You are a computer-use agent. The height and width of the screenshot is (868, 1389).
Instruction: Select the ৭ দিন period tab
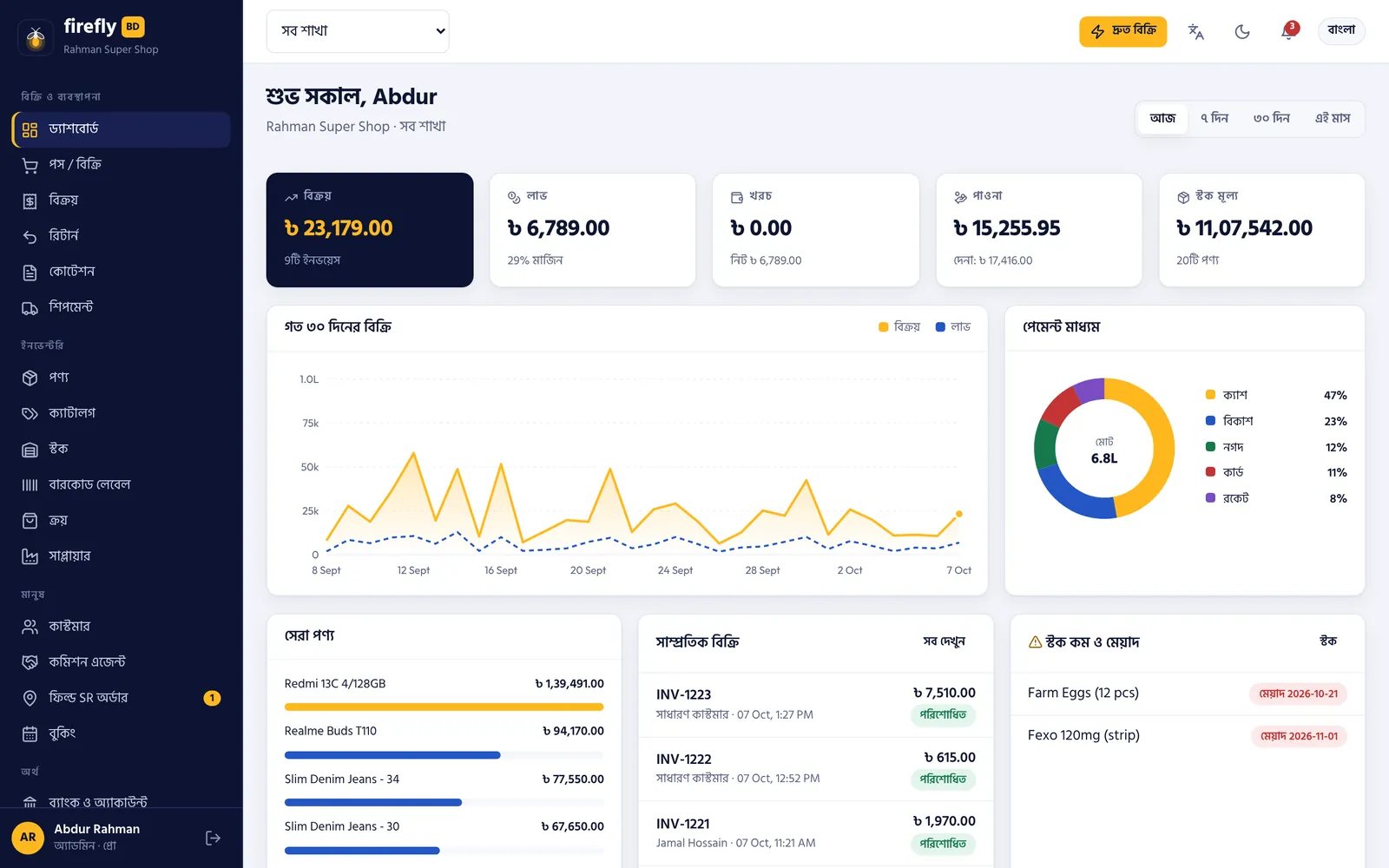[x=1215, y=118]
